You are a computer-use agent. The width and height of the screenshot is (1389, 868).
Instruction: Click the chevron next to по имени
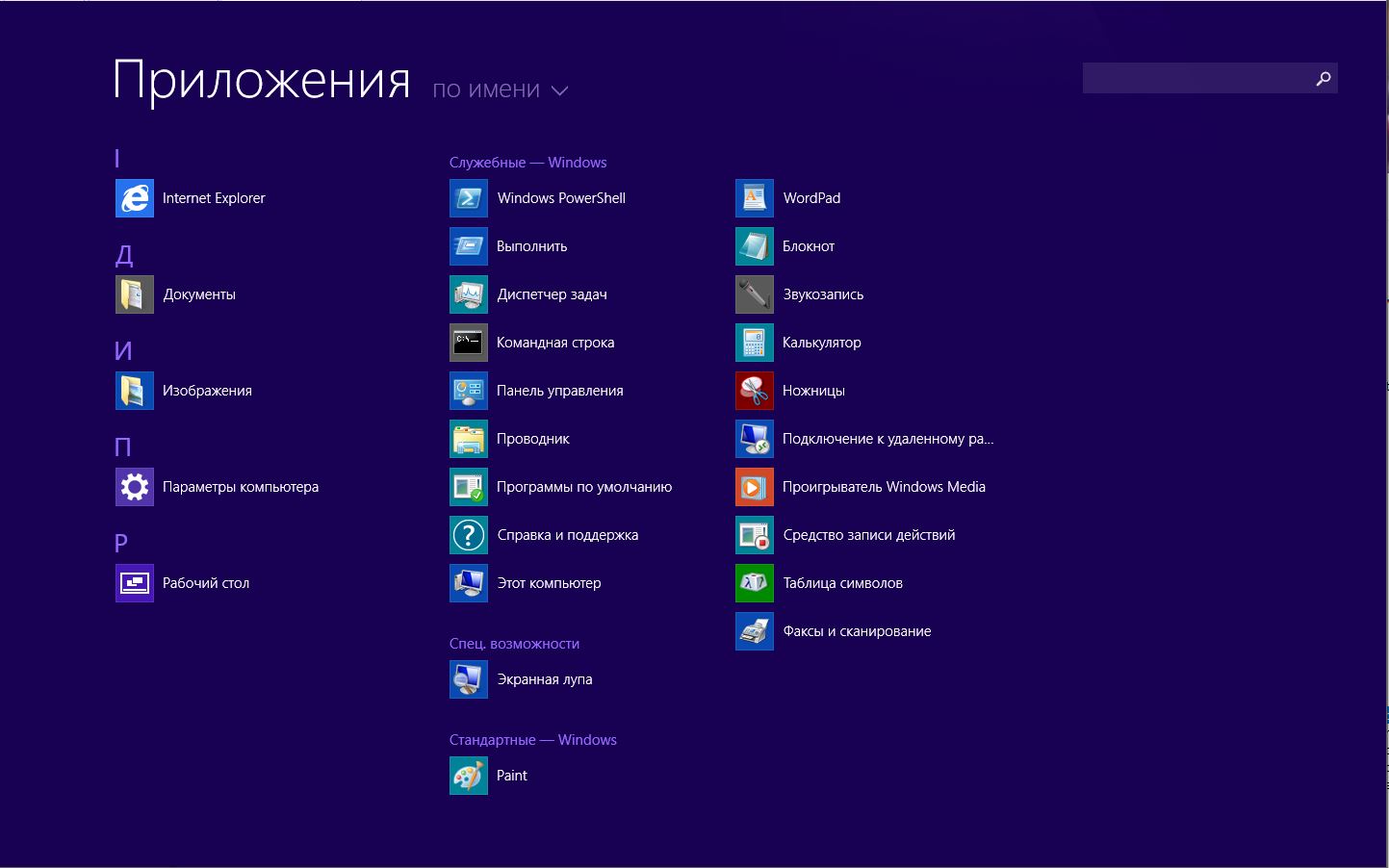(559, 91)
